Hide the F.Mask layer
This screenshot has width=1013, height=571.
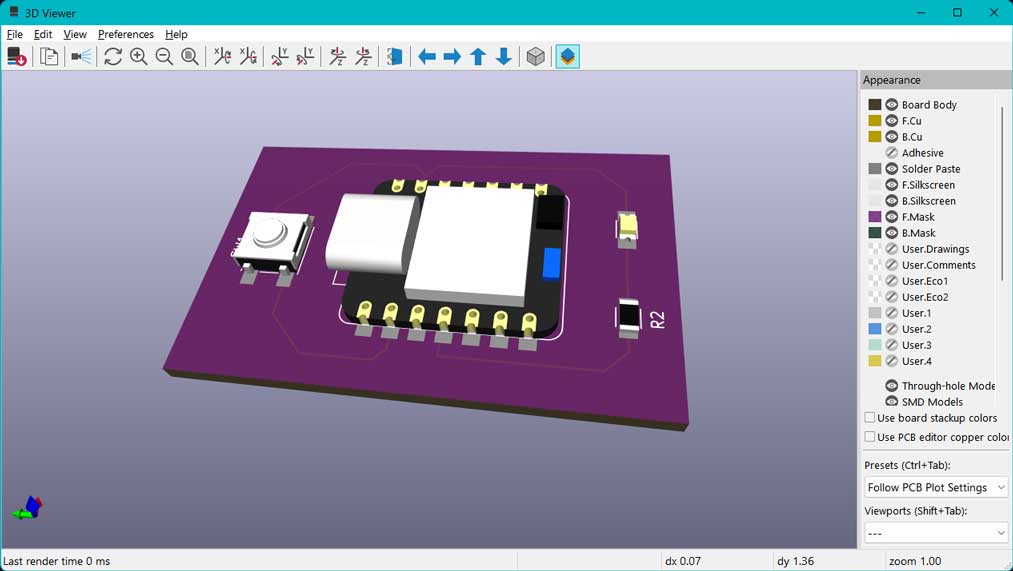(x=892, y=217)
